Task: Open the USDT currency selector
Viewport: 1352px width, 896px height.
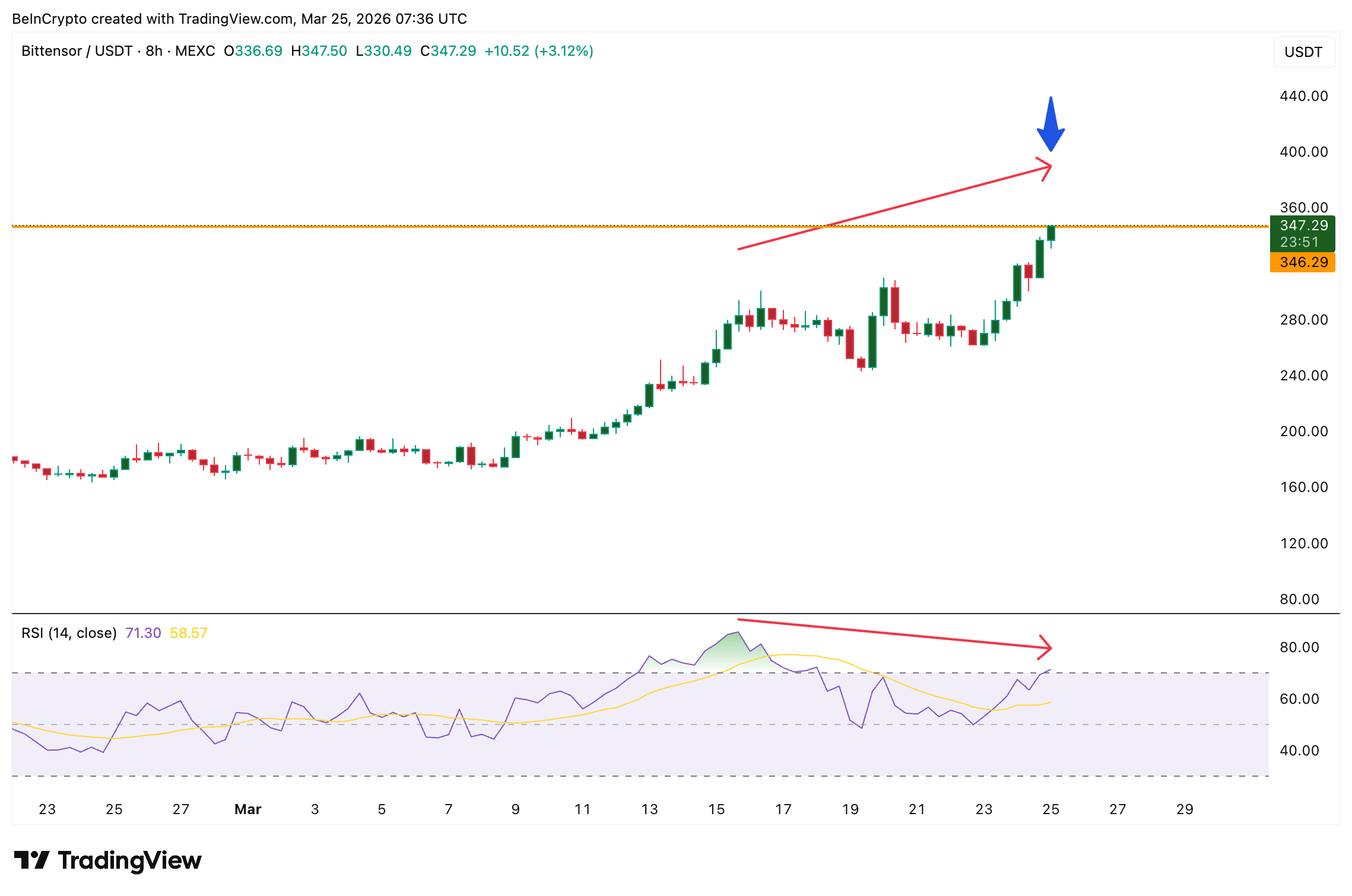Action: (x=1303, y=52)
